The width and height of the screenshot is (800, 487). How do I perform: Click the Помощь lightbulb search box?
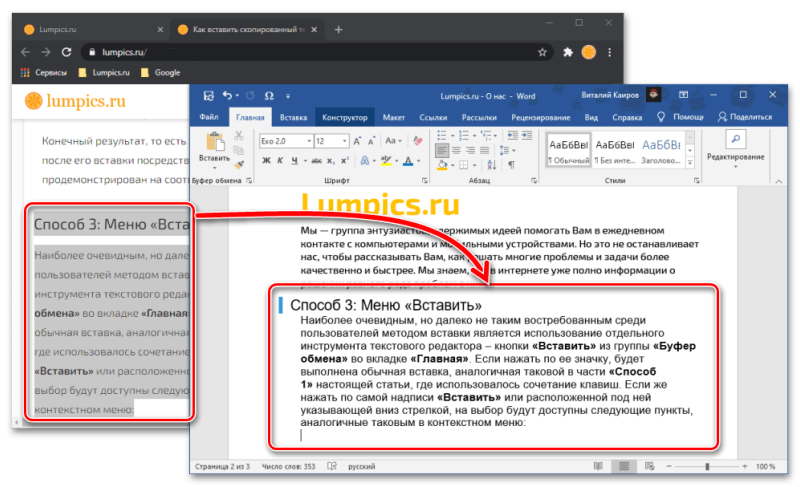[x=681, y=117]
